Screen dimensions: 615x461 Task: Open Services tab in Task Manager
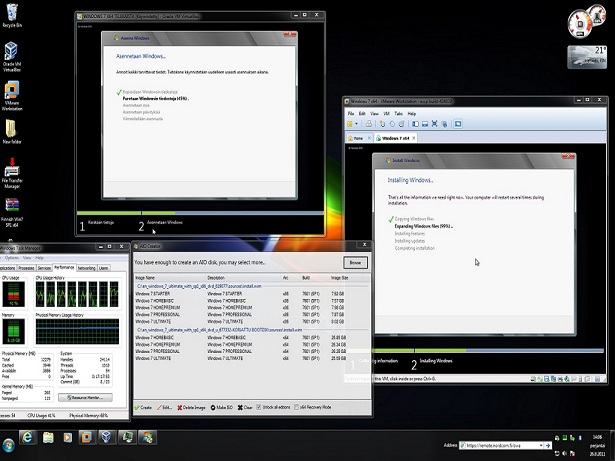click(44, 268)
